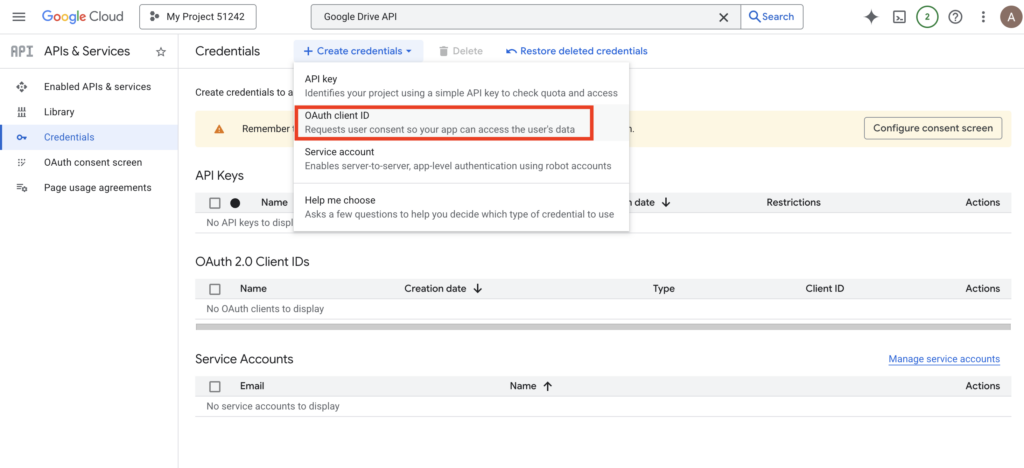Screen dimensions: 1024x468
Task: Check the OAuth 2.0 Client IDs checkbox
Action: tap(215, 289)
